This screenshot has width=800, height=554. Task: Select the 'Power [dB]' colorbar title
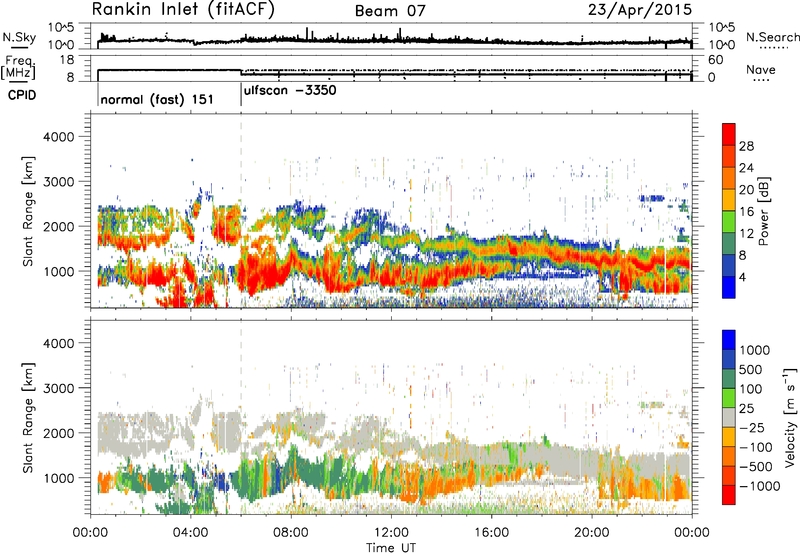pos(764,211)
